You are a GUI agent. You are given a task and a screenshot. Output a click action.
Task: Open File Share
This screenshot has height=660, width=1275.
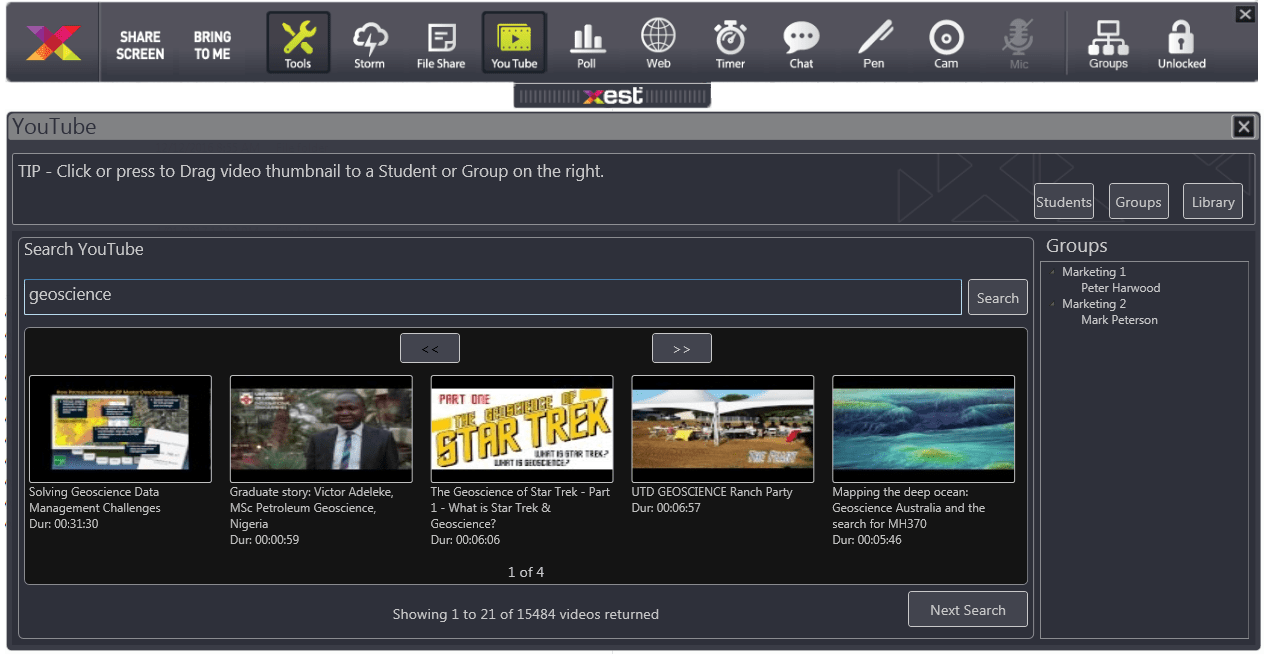coord(441,45)
